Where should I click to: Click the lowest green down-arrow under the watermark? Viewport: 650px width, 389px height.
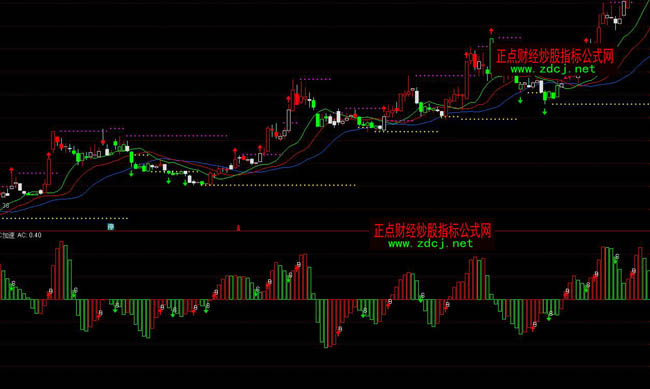(545, 112)
